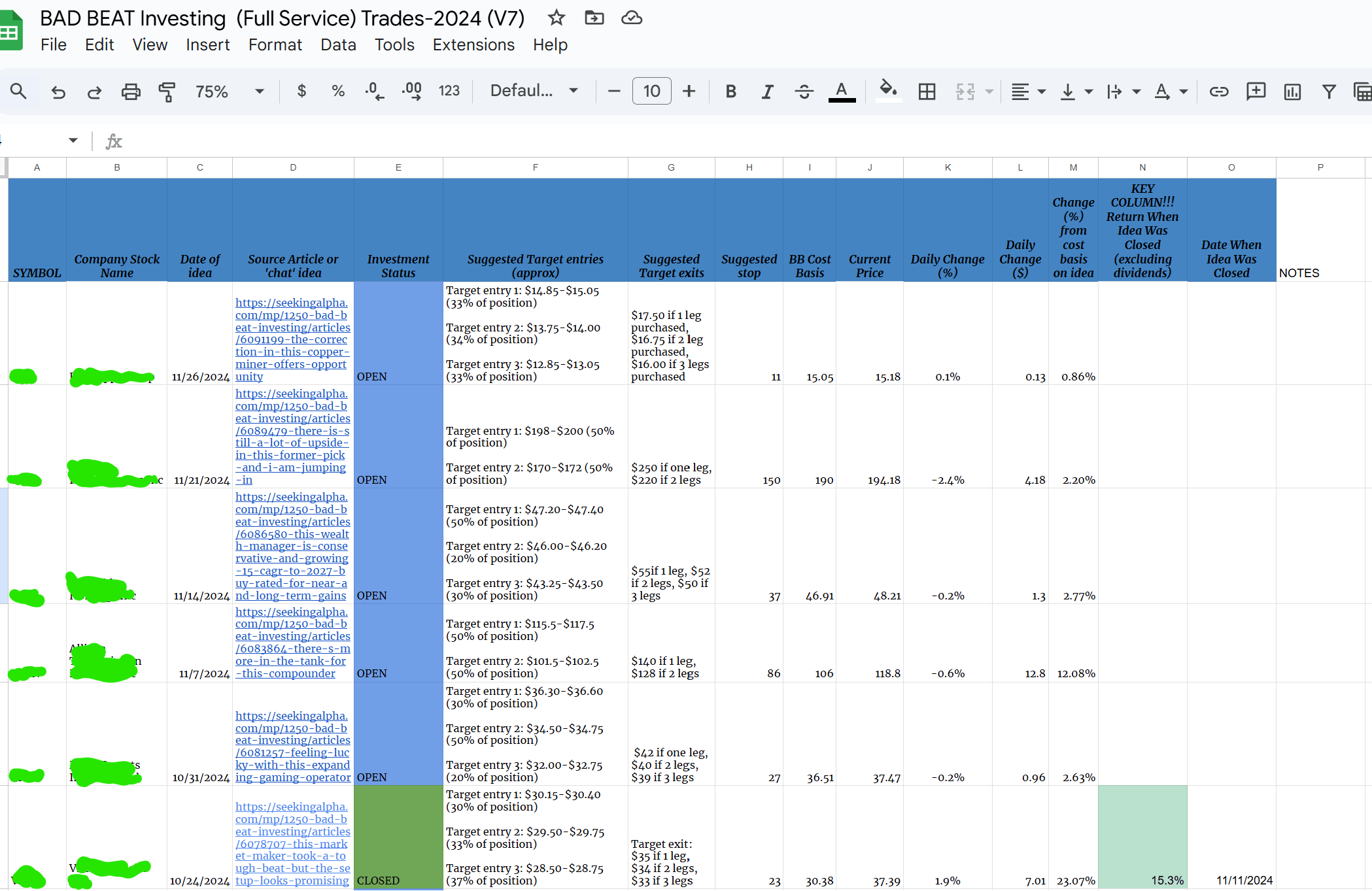
Task: Open the Default font family dropdown
Action: tap(534, 91)
